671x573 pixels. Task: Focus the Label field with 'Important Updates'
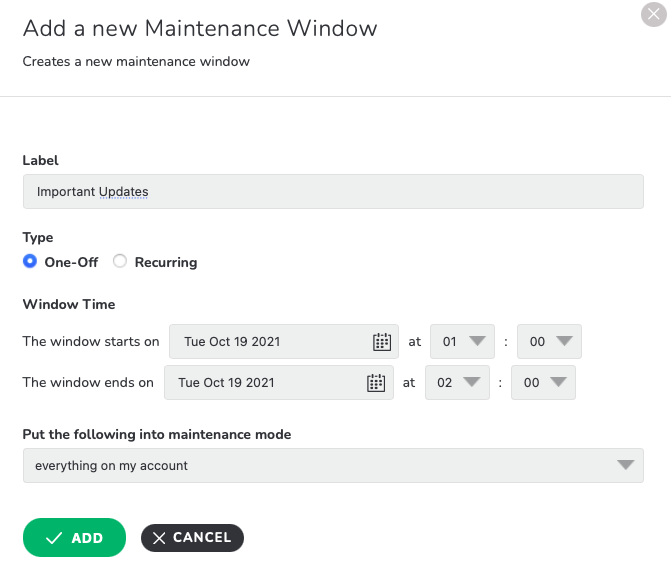click(333, 192)
